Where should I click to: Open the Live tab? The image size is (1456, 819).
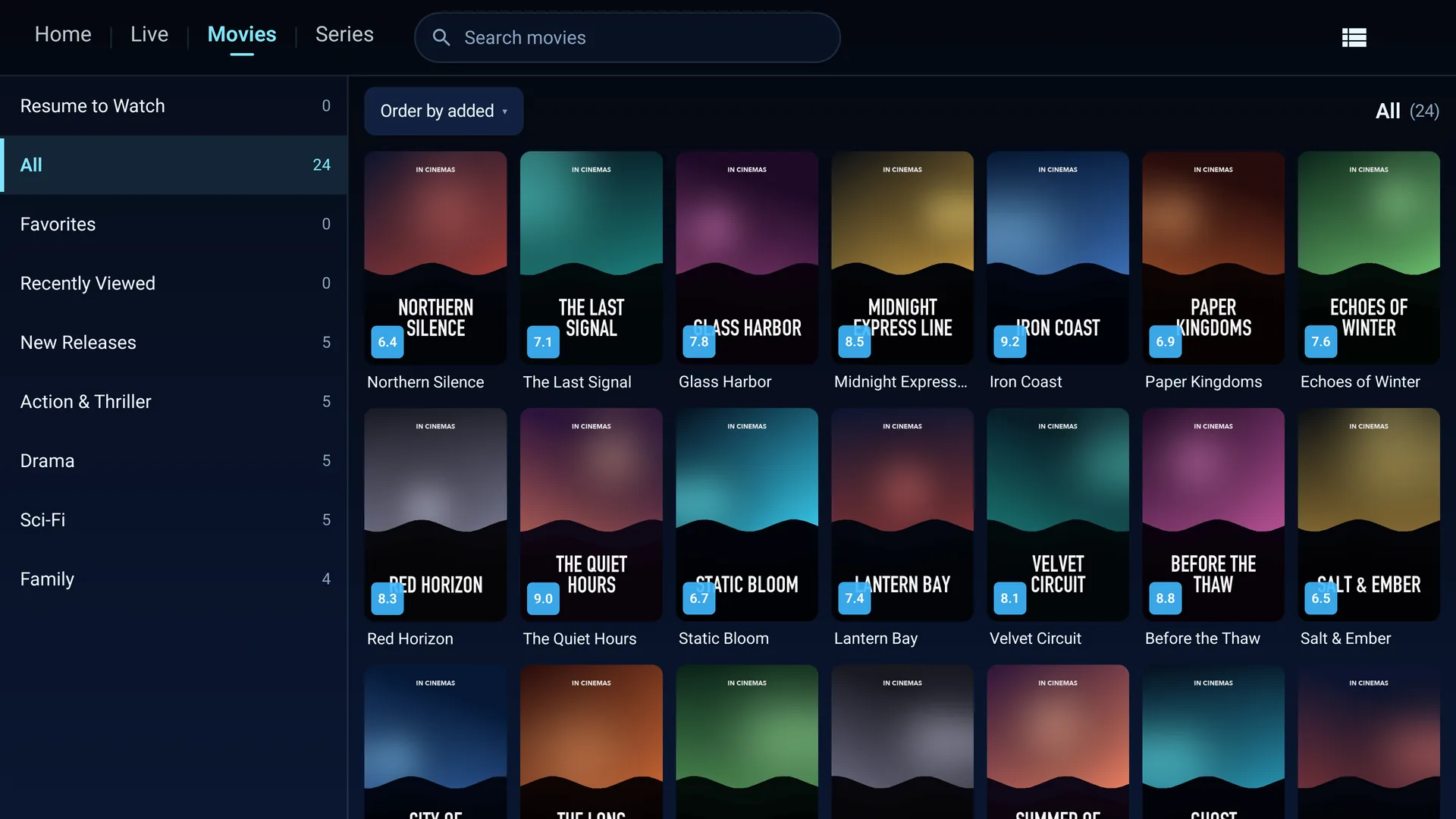[149, 34]
